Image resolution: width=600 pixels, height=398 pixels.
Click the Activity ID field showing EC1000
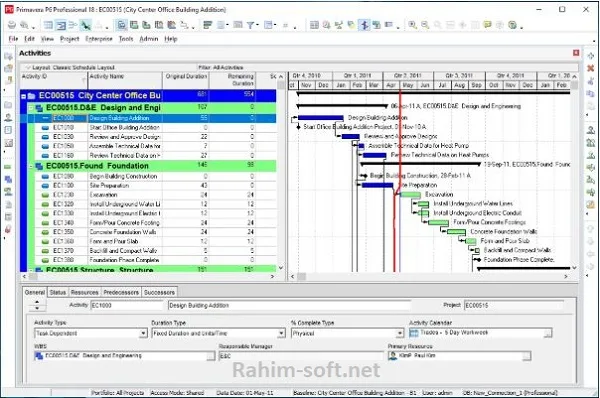coord(127,305)
